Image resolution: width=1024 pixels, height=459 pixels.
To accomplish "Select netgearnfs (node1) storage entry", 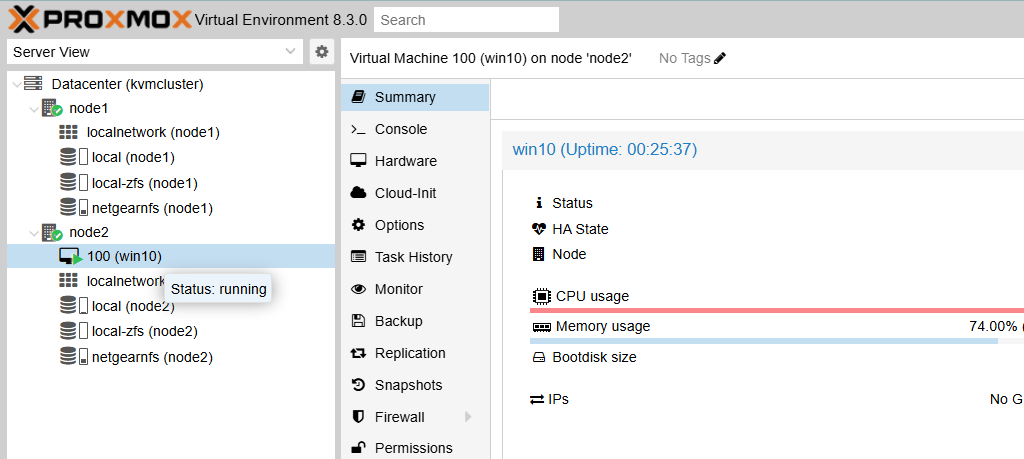I will tap(152, 208).
